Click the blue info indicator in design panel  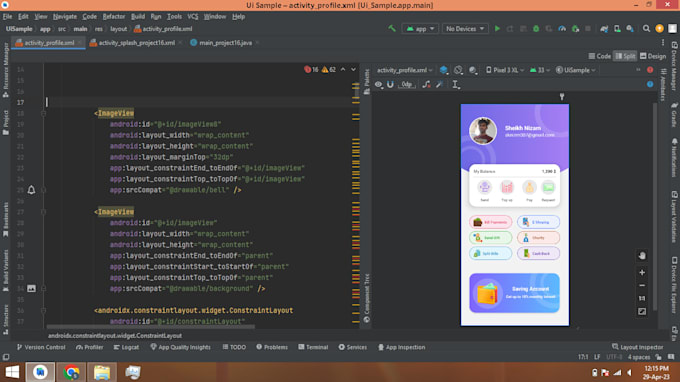pos(650,85)
